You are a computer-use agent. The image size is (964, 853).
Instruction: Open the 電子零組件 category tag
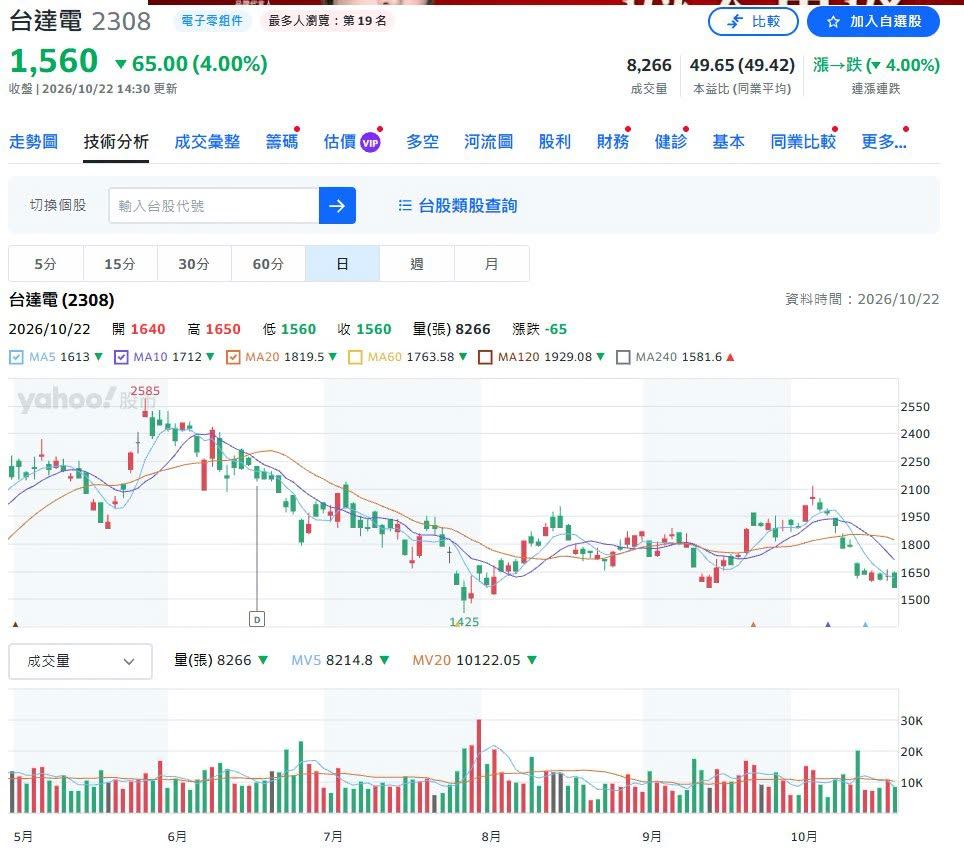212,21
